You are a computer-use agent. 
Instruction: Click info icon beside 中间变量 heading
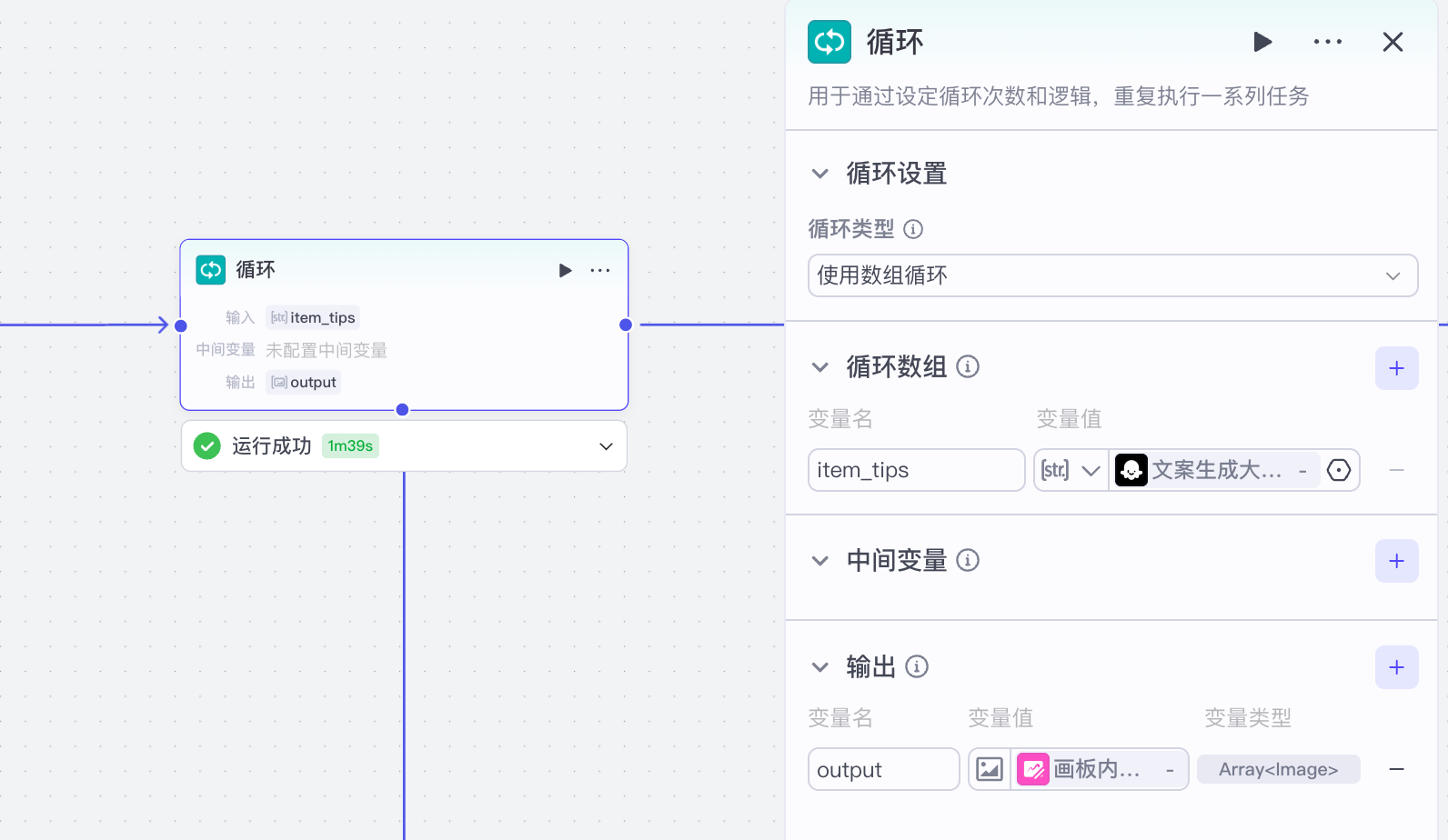tap(968, 560)
